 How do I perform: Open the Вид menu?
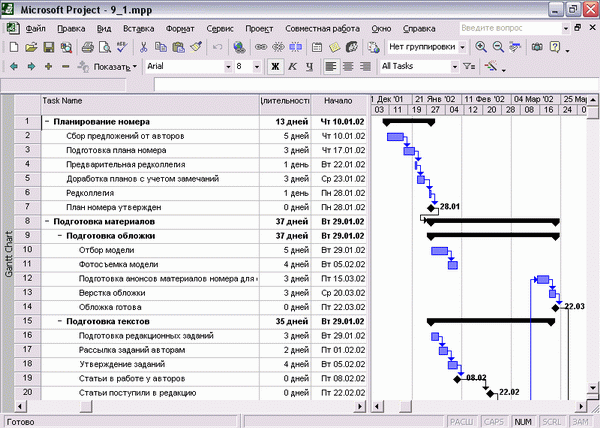[x=104, y=29]
